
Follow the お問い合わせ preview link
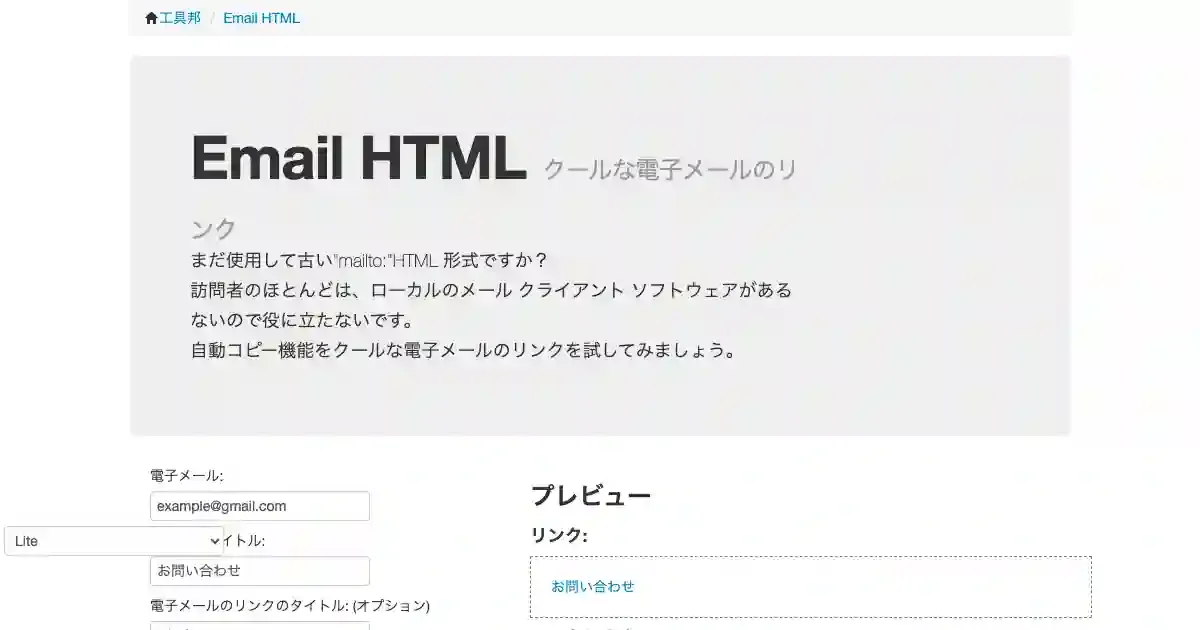(x=593, y=587)
